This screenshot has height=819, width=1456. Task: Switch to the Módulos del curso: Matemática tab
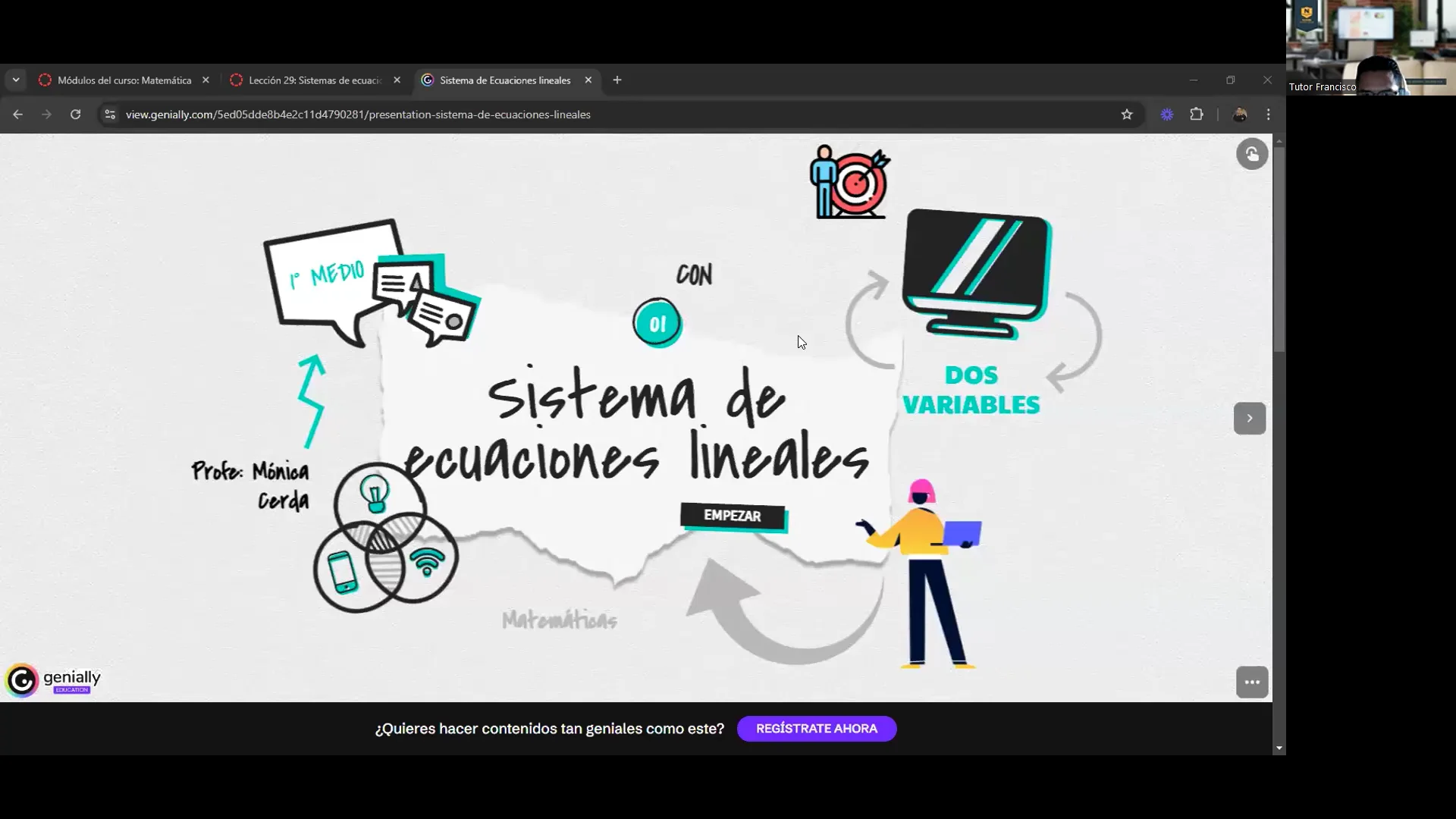click(x=124, y=80)
